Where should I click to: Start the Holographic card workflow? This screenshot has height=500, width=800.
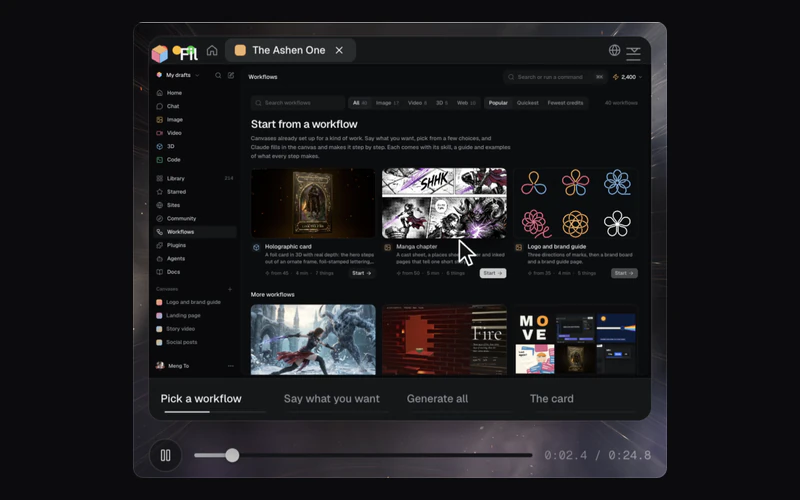click(x=362, y=273)
